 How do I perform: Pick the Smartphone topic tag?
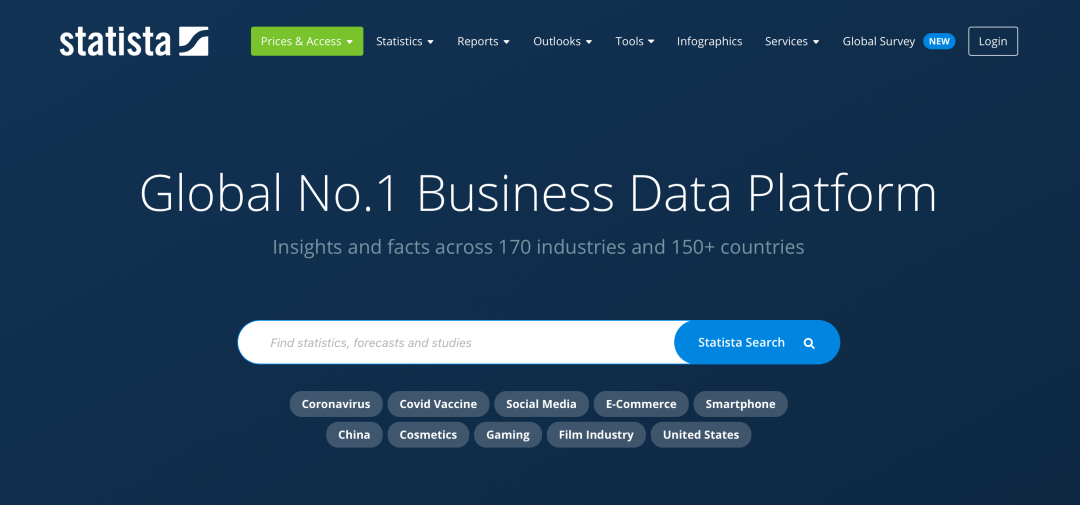click(740, 404)
